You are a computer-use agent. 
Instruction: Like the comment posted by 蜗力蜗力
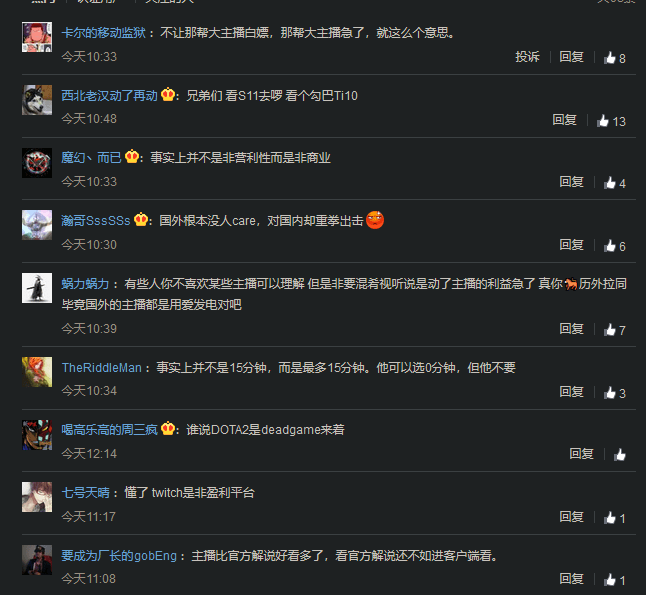pos(609,330)
